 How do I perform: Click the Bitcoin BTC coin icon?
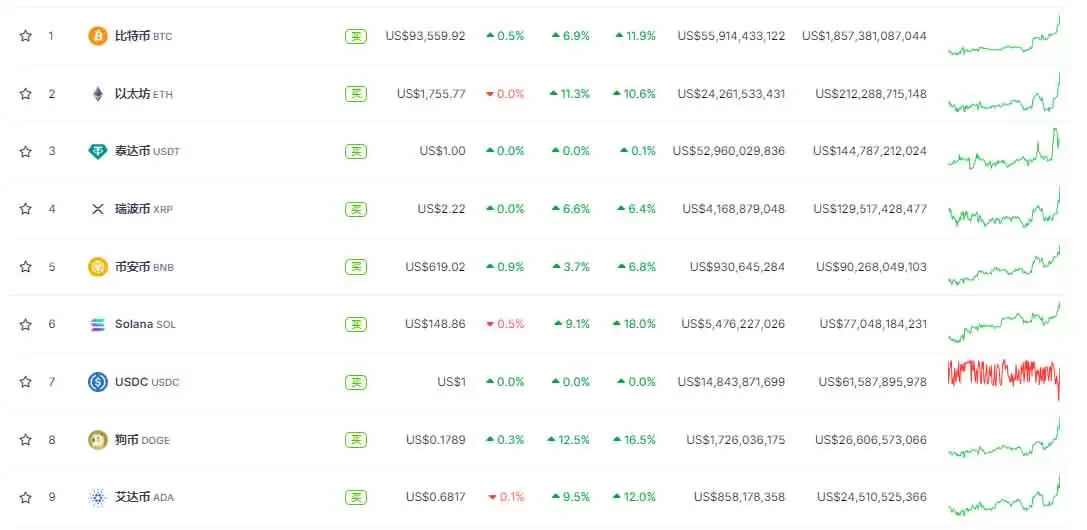97,36
